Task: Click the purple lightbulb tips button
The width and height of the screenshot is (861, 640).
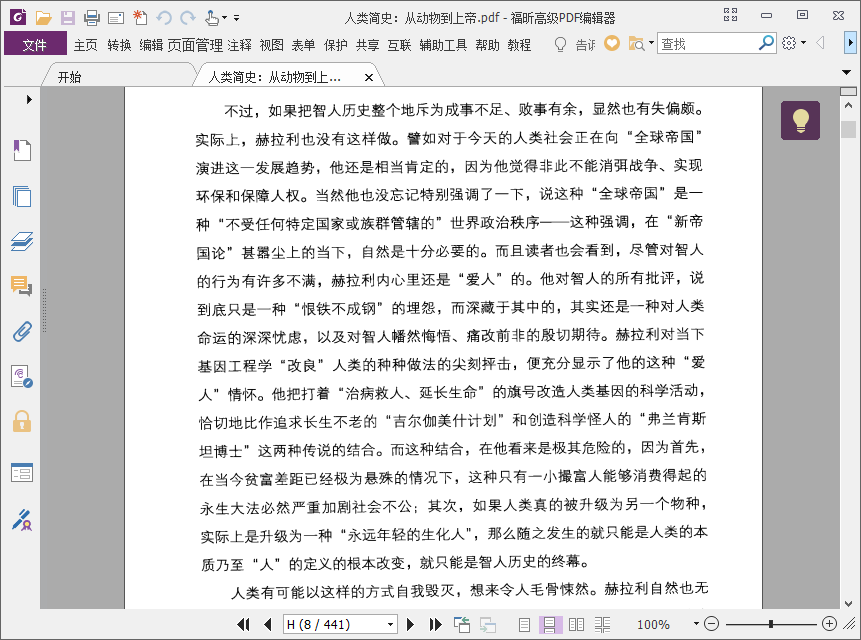Action: coord(801,120)
